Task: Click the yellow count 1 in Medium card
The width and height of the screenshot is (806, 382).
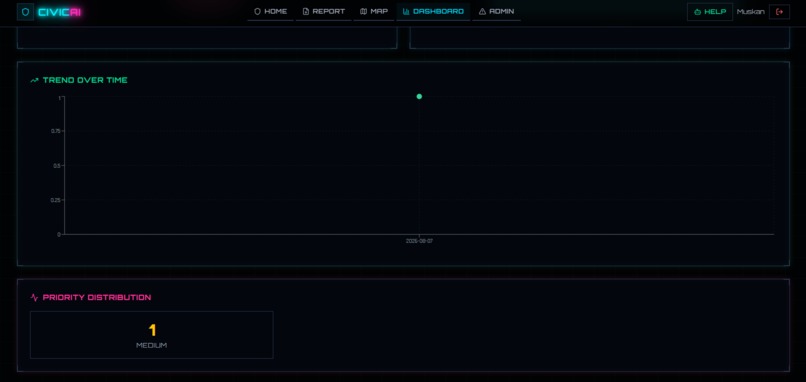Action: coord(152,330)
